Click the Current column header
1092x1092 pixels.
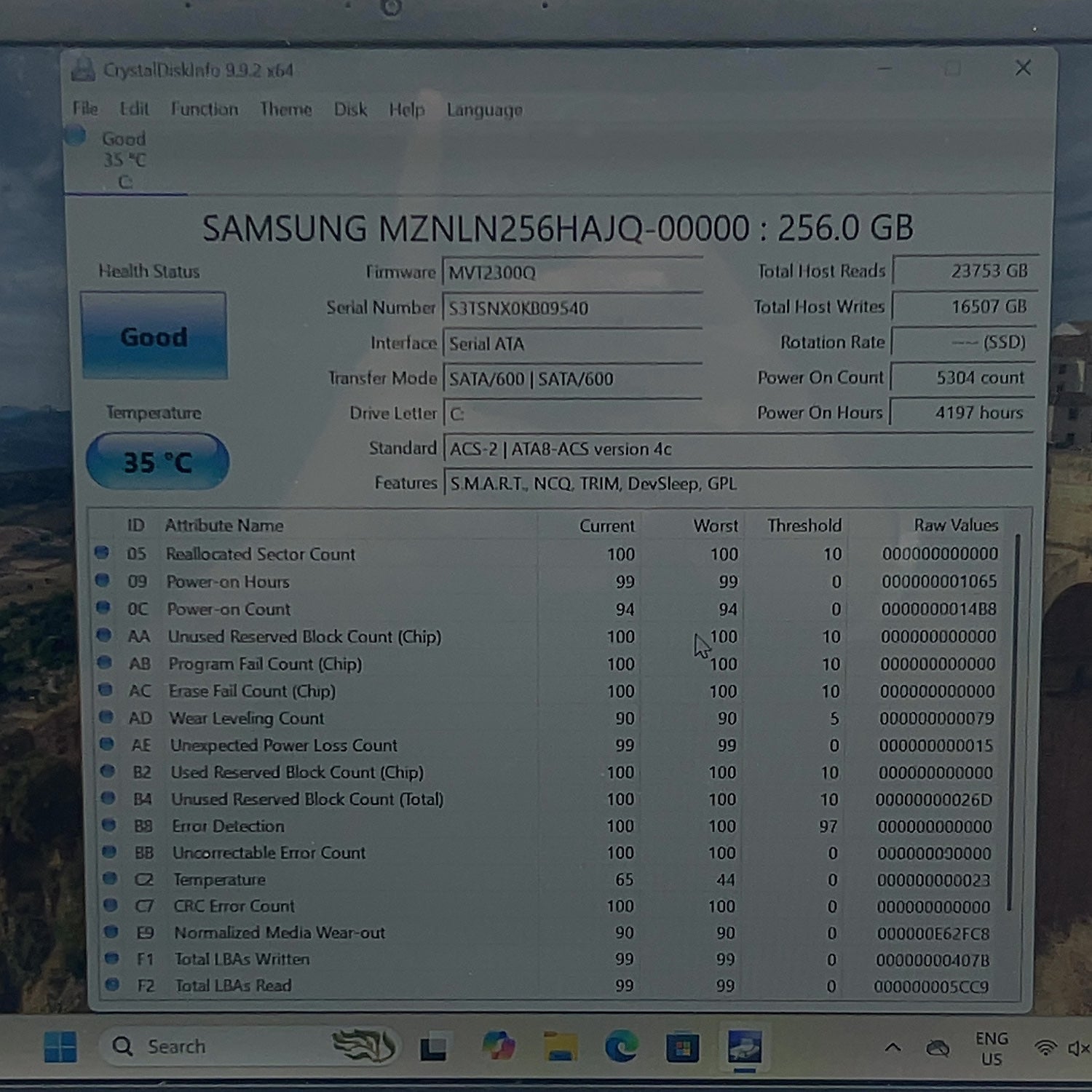click(x=606, y=526)
